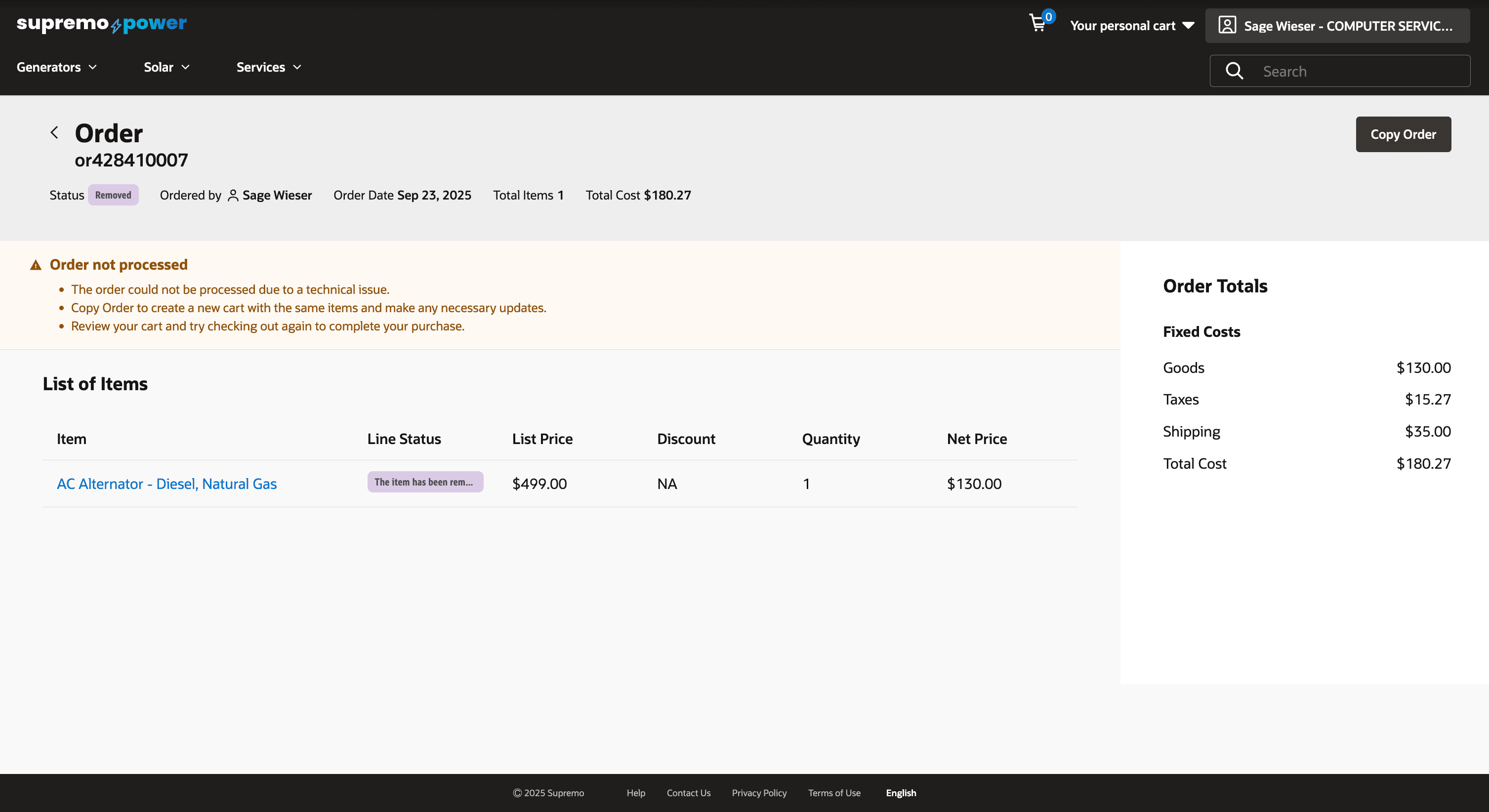This screenshot has width=1489, height=812.
Task: Open the Help footer link
Action: pyautogui.click(x=635, y=793)
